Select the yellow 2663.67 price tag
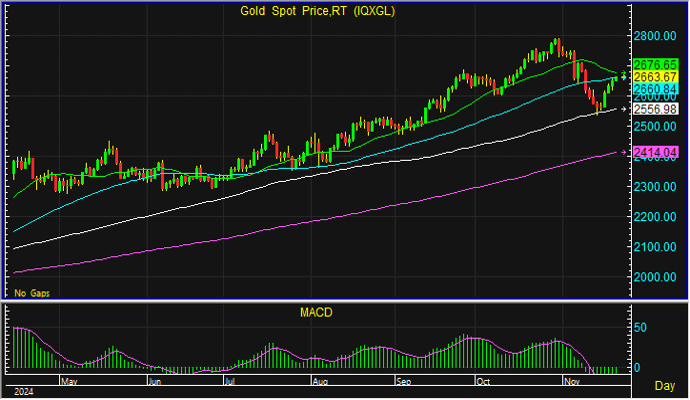The image size is (690, 400). coord(656,77)
